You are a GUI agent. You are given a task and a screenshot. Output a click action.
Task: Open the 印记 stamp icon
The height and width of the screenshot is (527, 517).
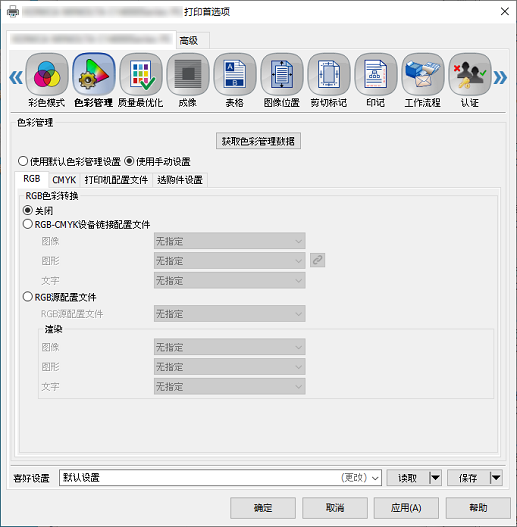[x=376, y=75]
